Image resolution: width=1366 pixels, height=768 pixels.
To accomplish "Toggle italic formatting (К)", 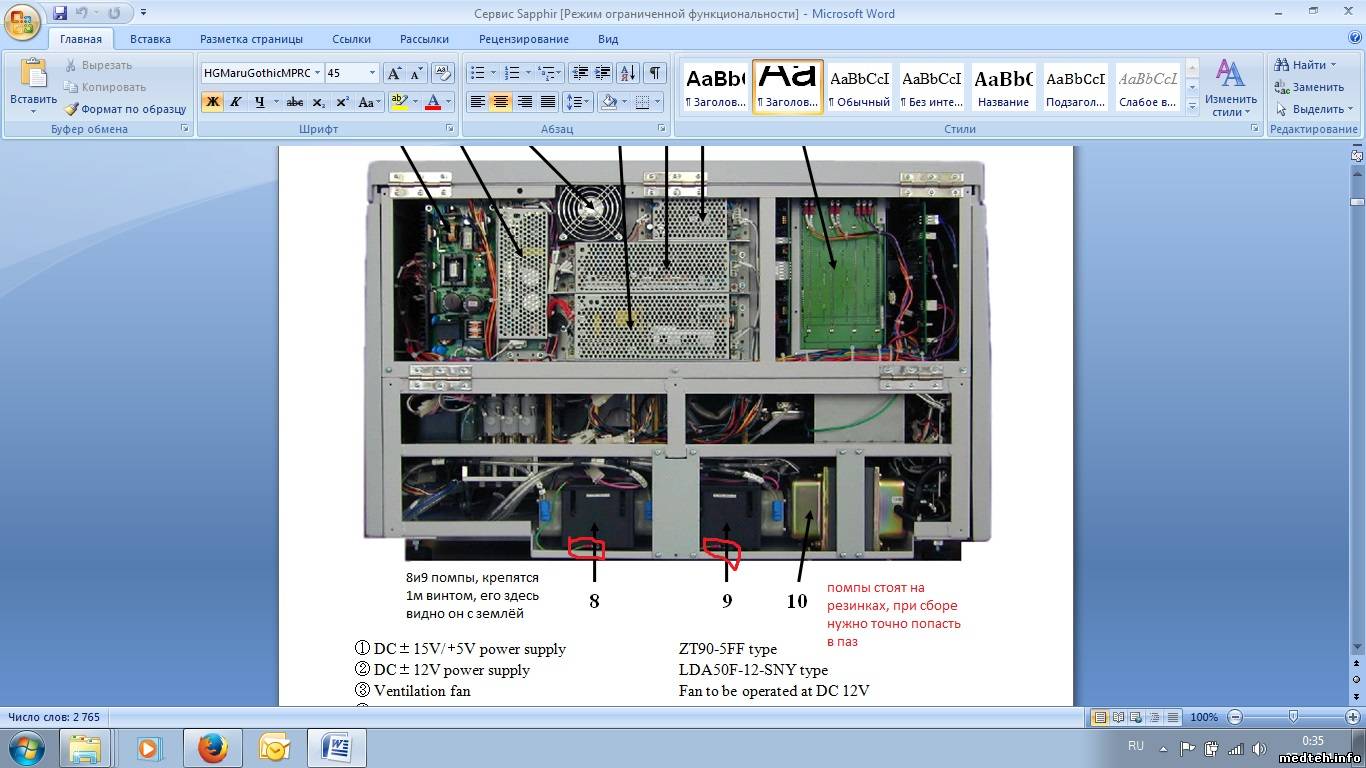I will pos(236,102).
